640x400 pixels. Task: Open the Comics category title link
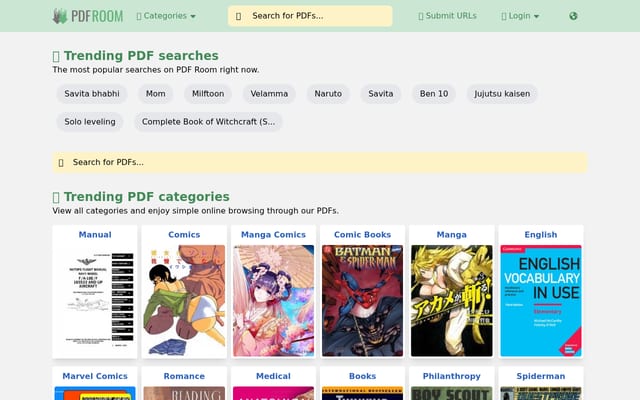[184, 235]
